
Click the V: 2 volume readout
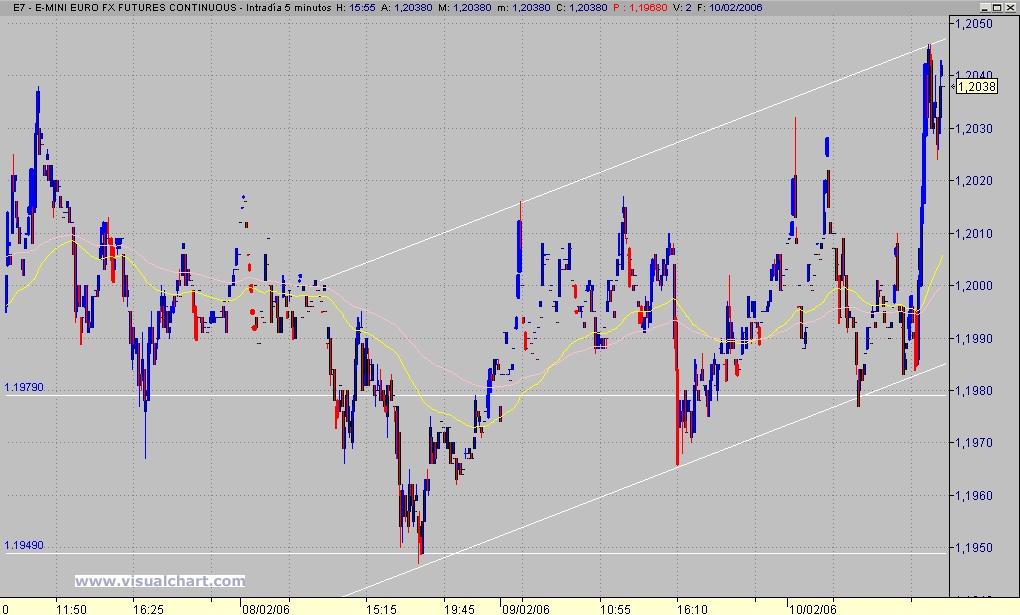682,7
